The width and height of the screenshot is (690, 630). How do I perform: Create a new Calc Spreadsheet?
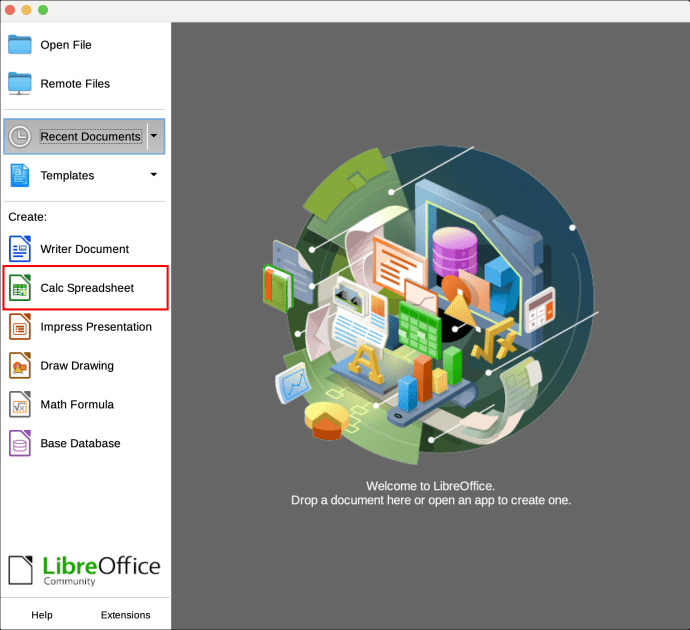coord(85,288)
